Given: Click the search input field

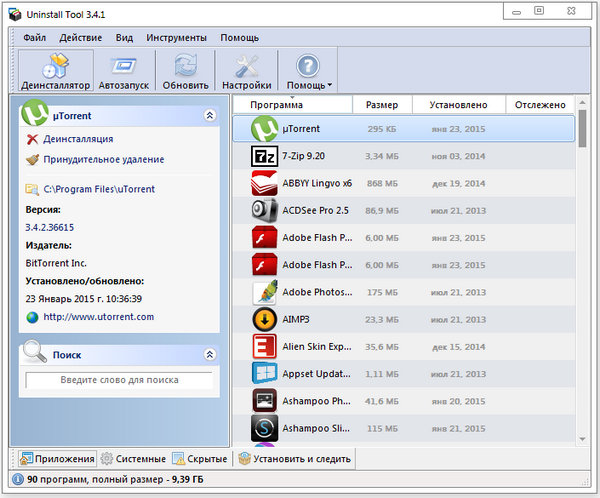Looking at the screenshot, I should click(119, 380).
